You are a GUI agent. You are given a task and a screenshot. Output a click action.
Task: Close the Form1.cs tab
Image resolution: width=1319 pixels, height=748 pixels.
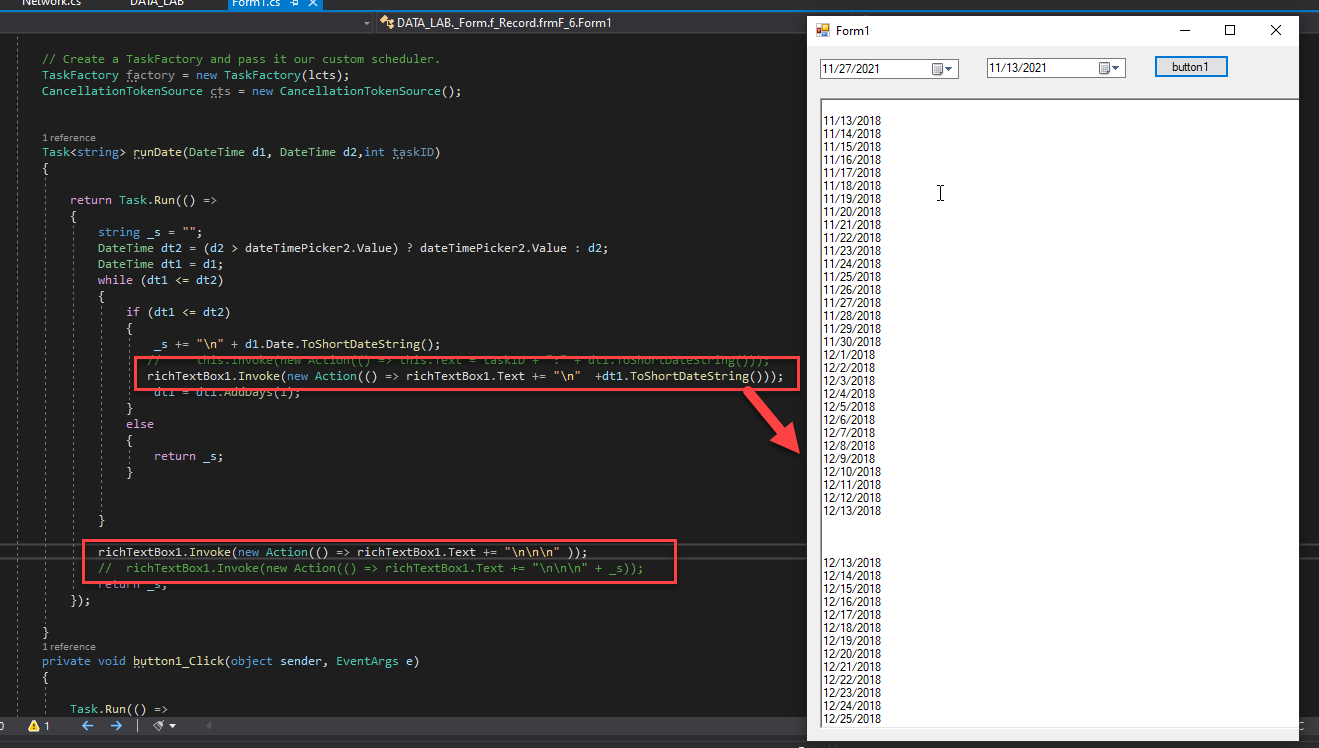311,3
